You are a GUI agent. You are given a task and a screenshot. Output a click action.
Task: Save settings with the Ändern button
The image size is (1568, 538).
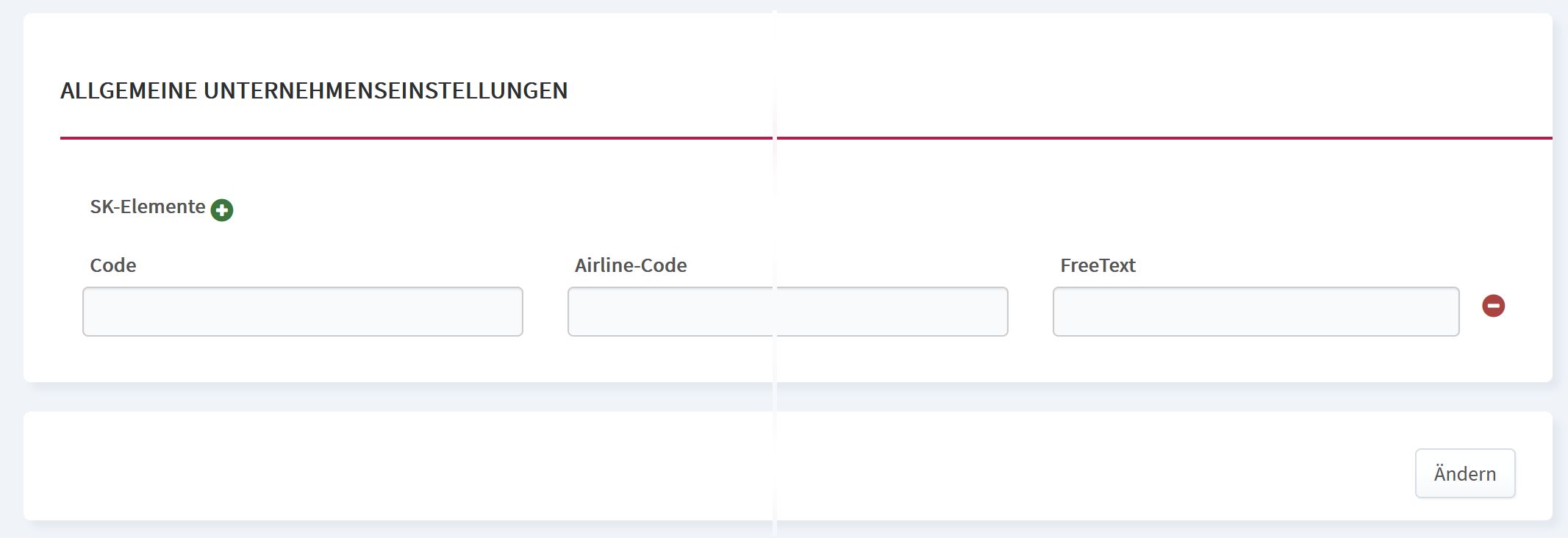pos(1465,473)
